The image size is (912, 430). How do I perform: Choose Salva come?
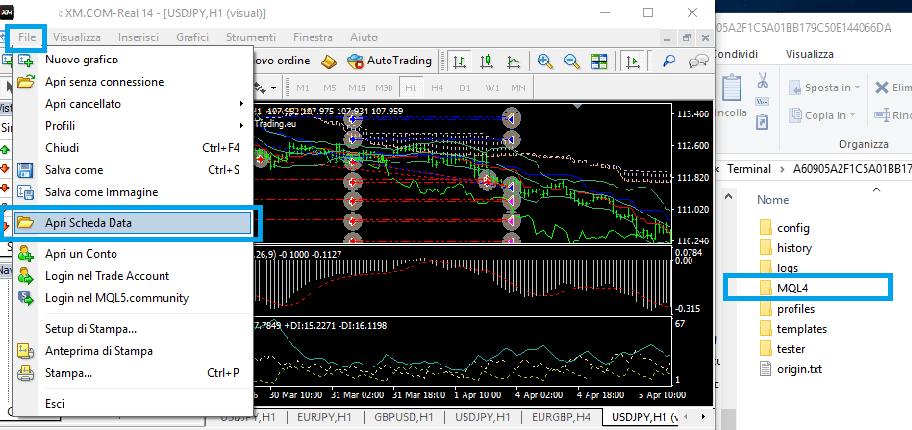tap(133, 170)
